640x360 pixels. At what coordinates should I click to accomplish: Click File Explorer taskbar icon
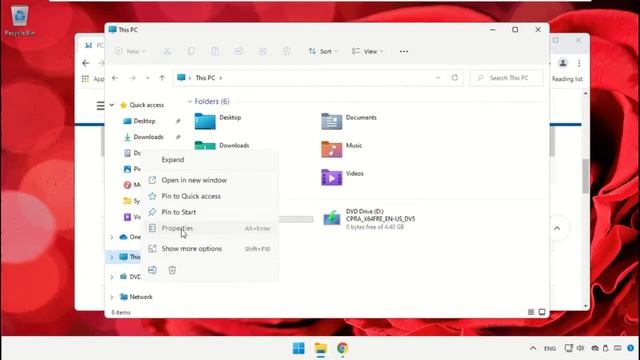[321, 348]
